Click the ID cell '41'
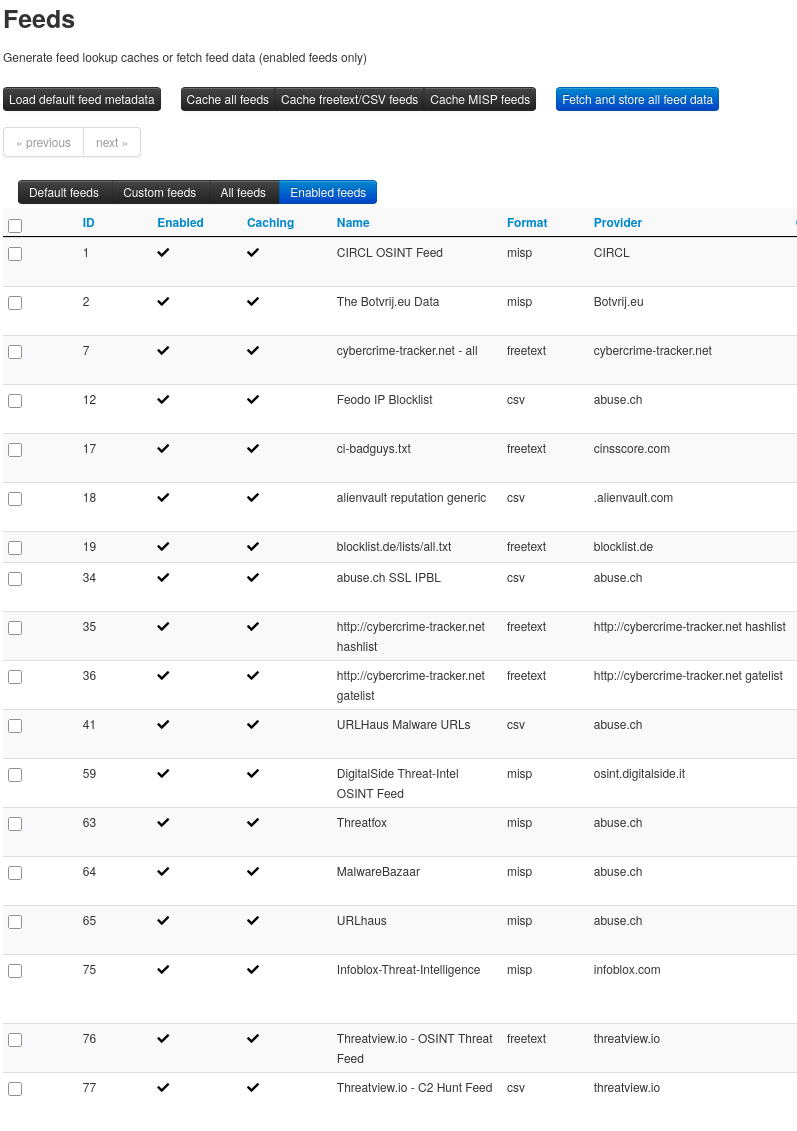The height and width of the screenshot is (1131, 797). tap(89, 725)
